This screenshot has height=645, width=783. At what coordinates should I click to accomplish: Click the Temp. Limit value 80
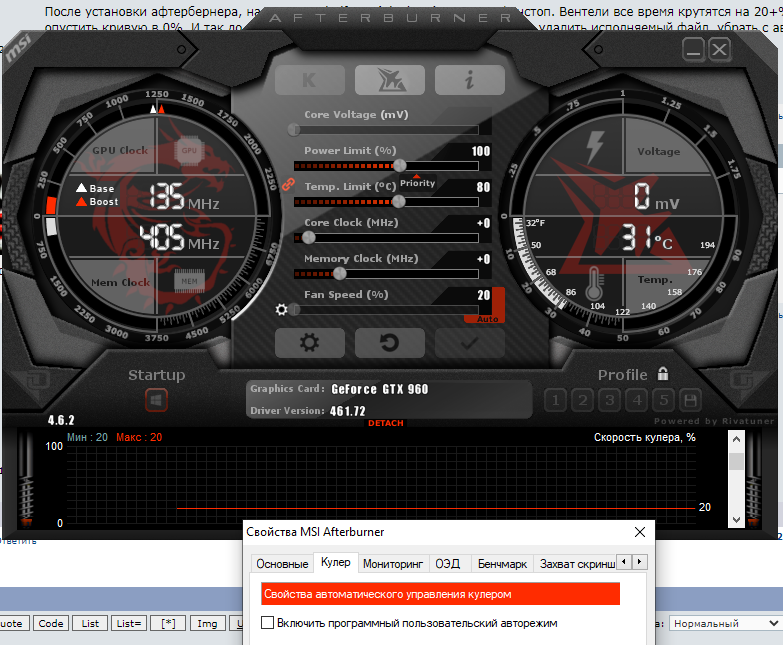(483, 187)
